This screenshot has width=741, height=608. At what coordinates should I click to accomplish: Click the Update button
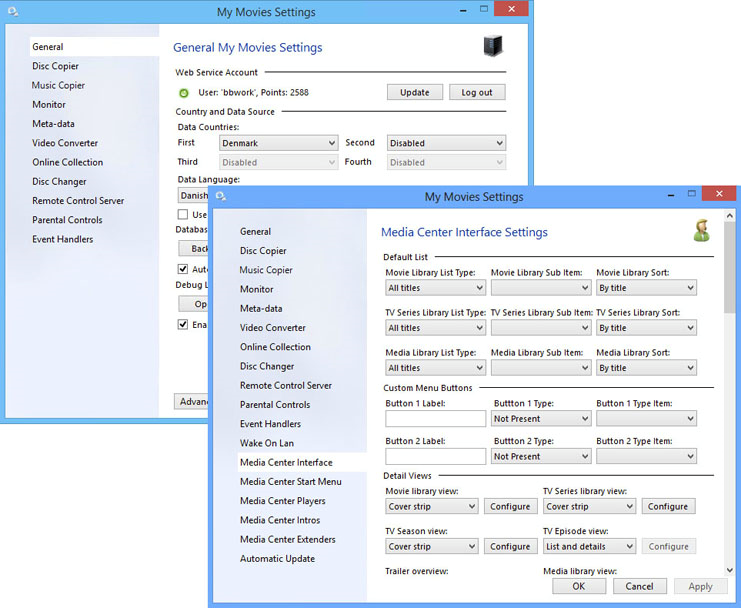click(x=415, y=93)
